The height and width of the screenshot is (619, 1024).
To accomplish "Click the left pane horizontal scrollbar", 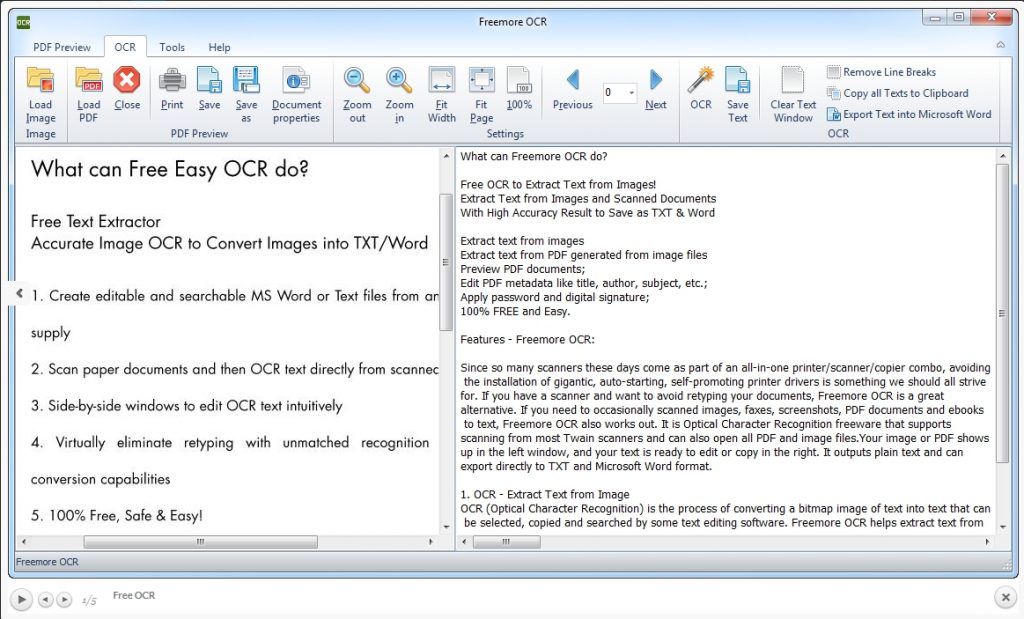I will click(200, 542).
